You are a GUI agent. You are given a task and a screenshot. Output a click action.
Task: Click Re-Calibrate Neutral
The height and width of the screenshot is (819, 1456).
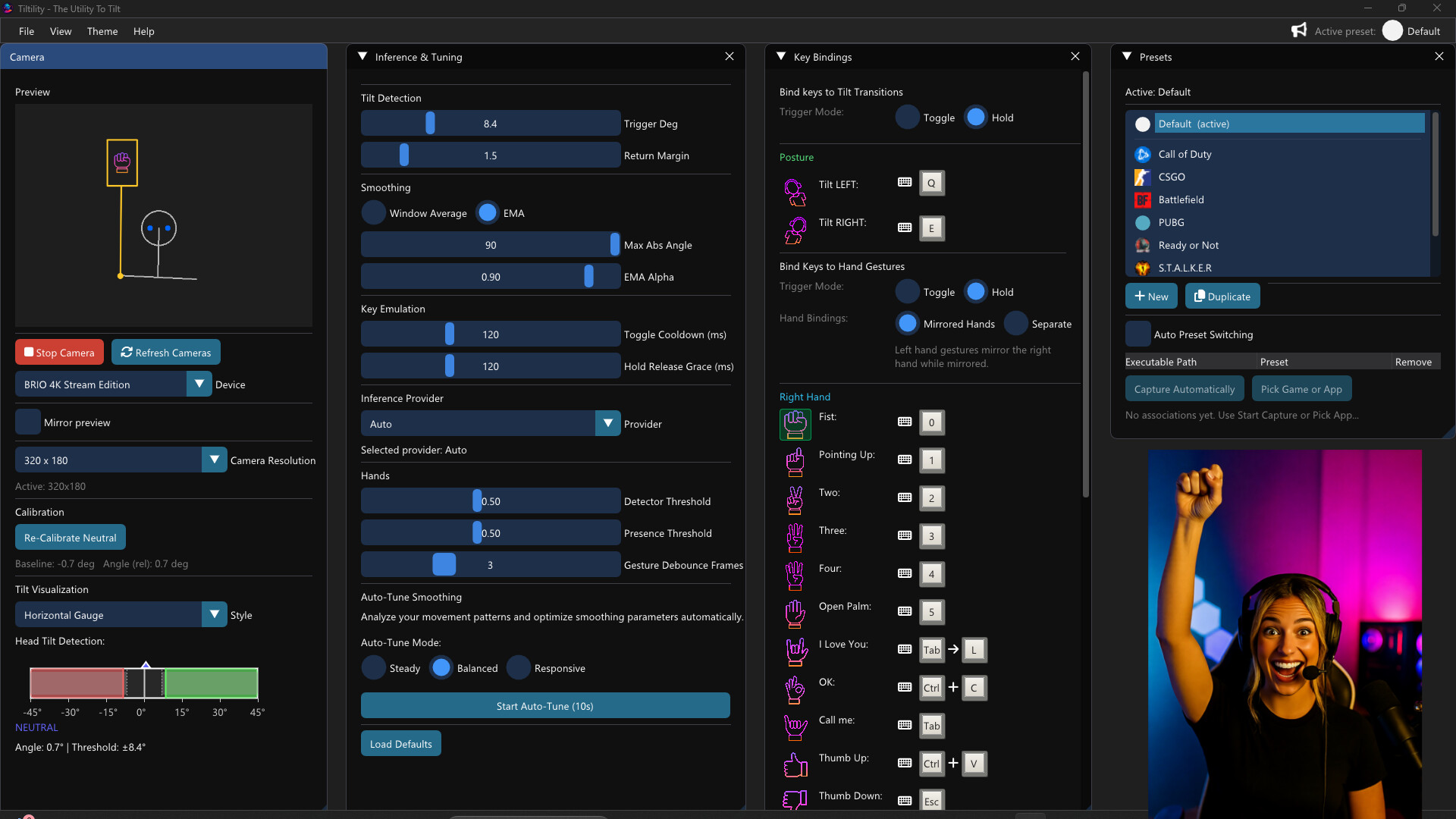click(x=70, y=537)
